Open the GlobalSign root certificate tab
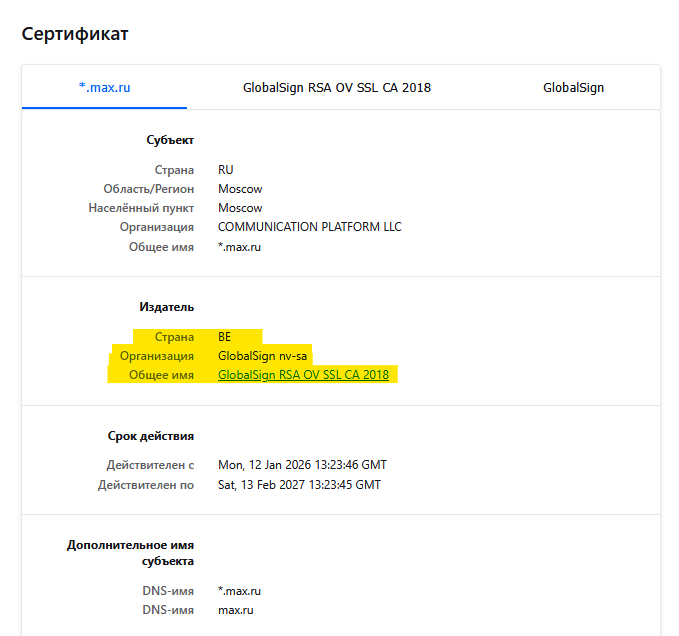 click(573, 87)
